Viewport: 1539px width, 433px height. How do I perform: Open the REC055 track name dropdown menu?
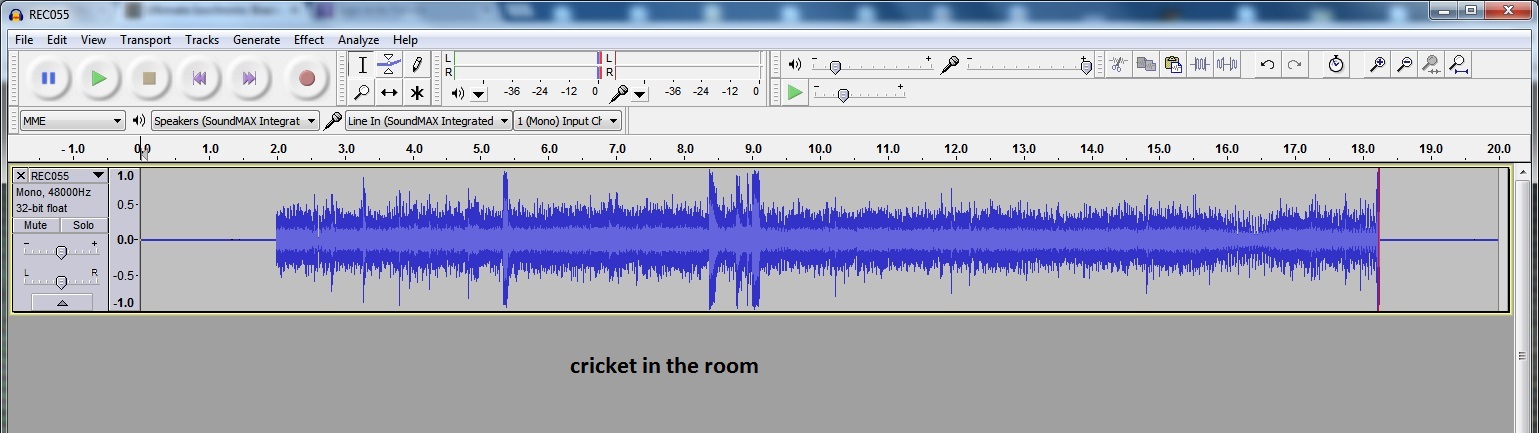(x=97, y=176)
